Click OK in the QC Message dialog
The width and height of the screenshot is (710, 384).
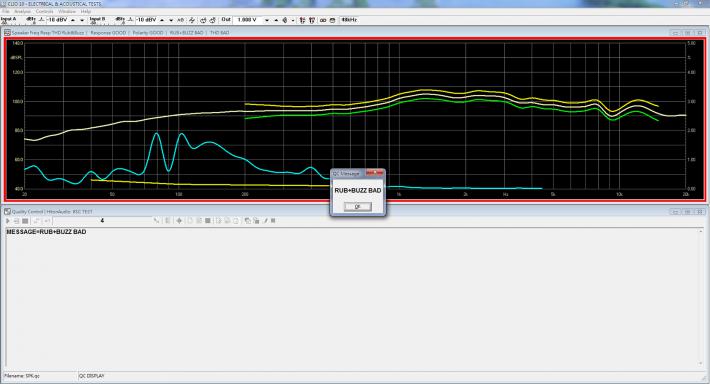click(x=357, y=206)
